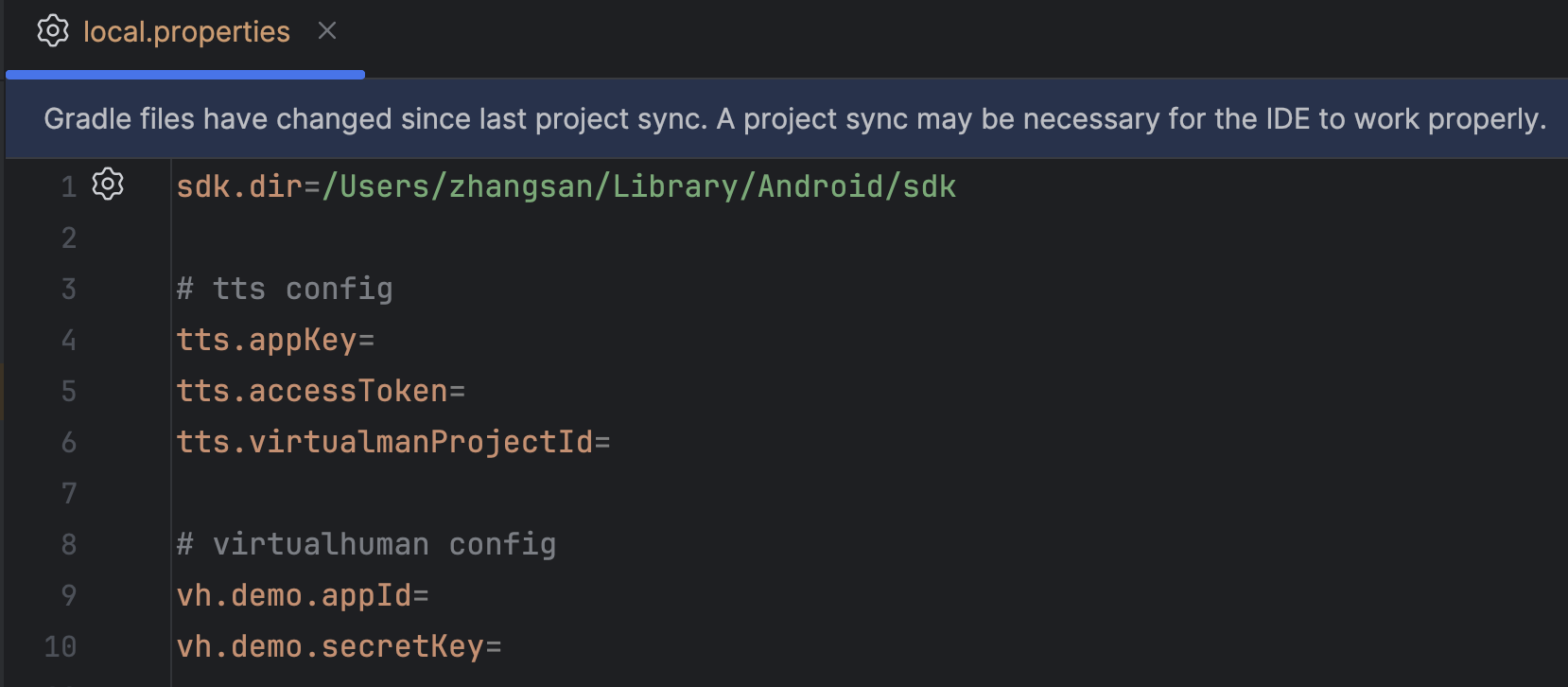Click the vh.demo.secretKey property key

(330, 646)
